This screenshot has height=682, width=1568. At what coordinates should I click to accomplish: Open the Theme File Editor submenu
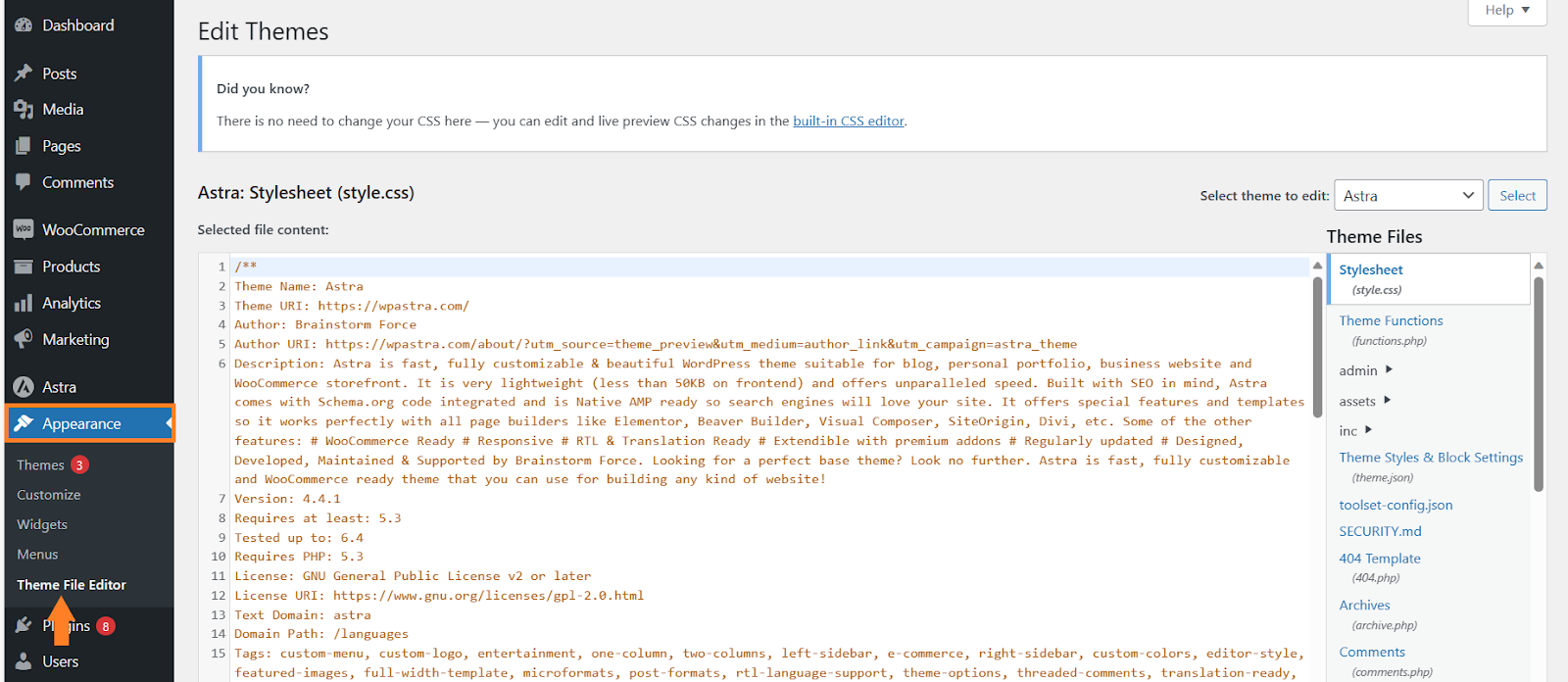click(x=72, y=585)
